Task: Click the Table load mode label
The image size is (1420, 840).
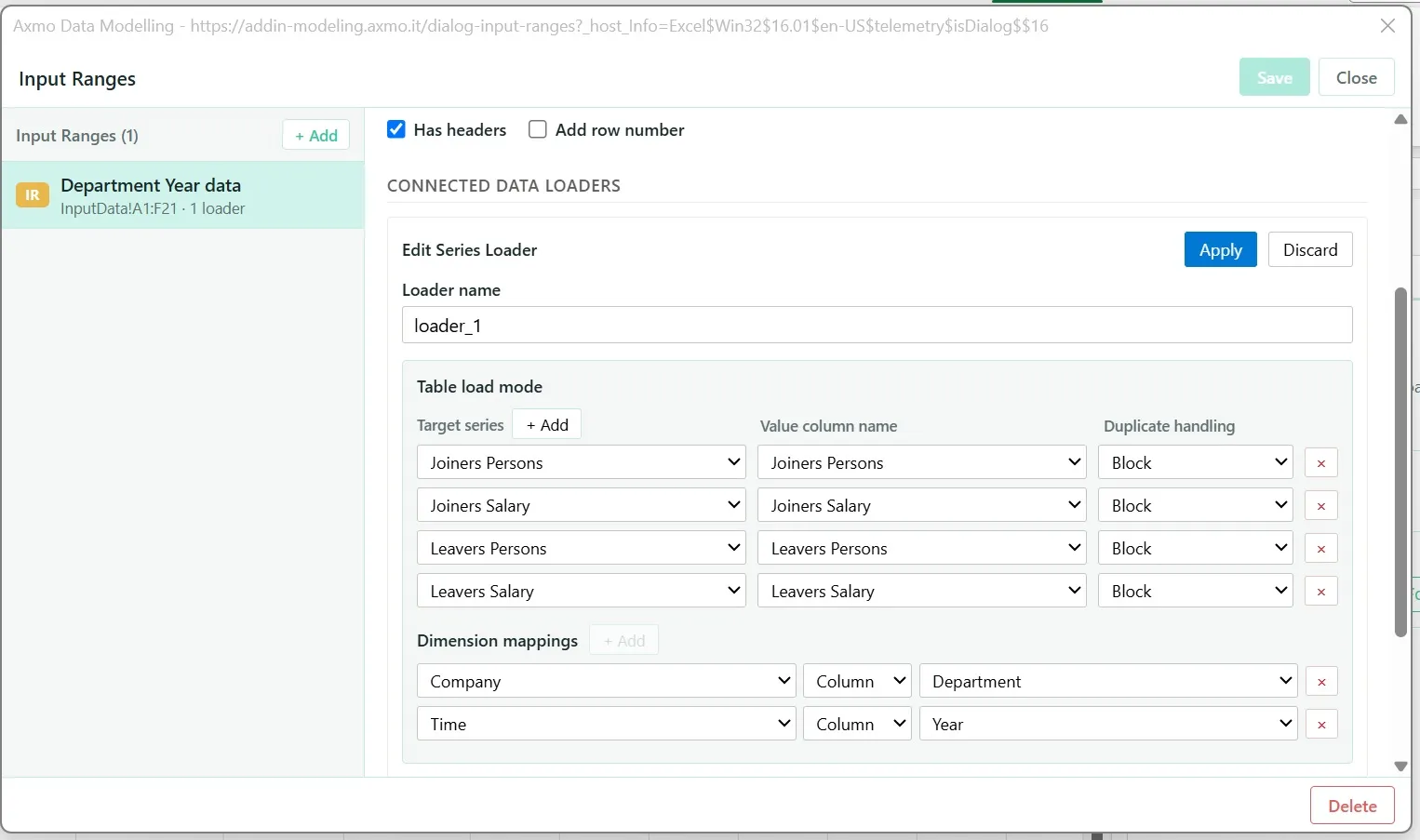Action: click(479, 386)
